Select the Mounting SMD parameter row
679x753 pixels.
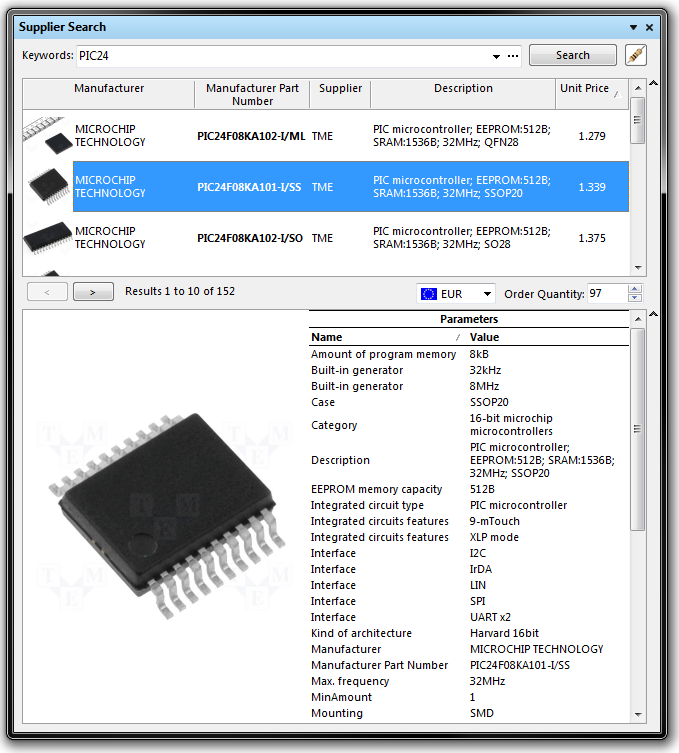(x=469, y=713)
